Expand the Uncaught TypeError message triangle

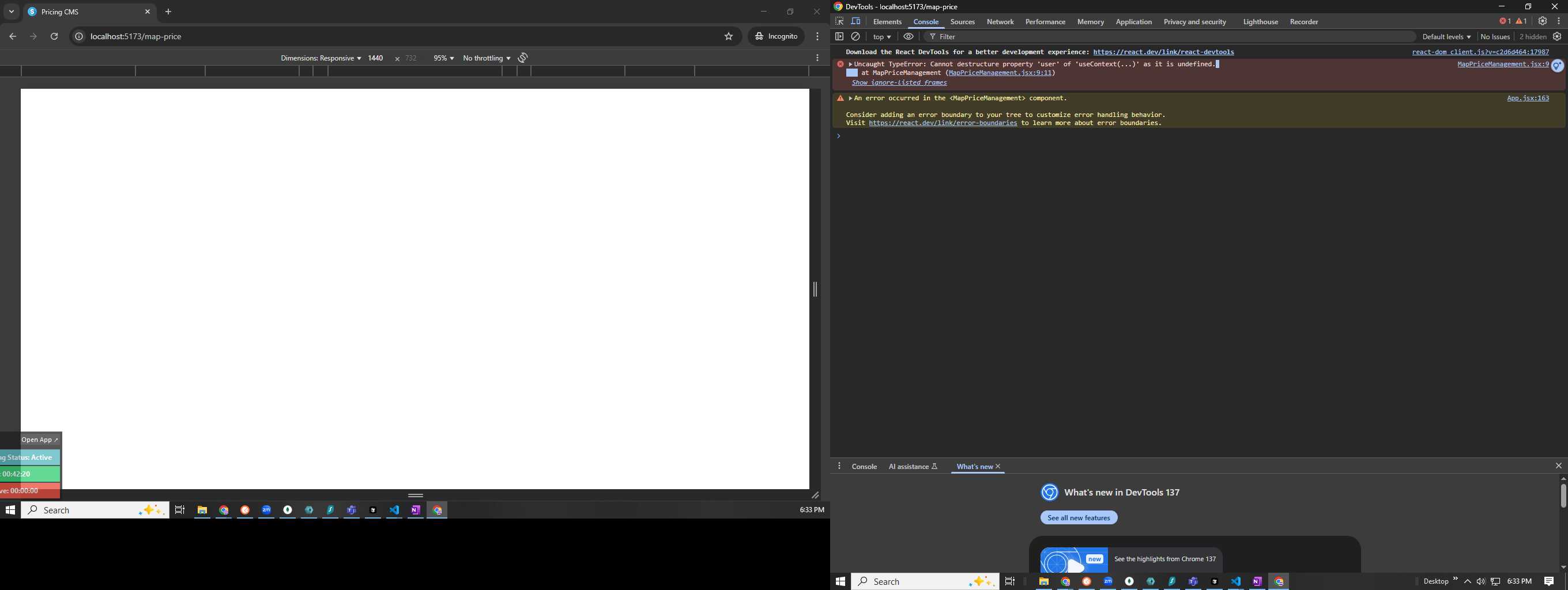(850, 65)
